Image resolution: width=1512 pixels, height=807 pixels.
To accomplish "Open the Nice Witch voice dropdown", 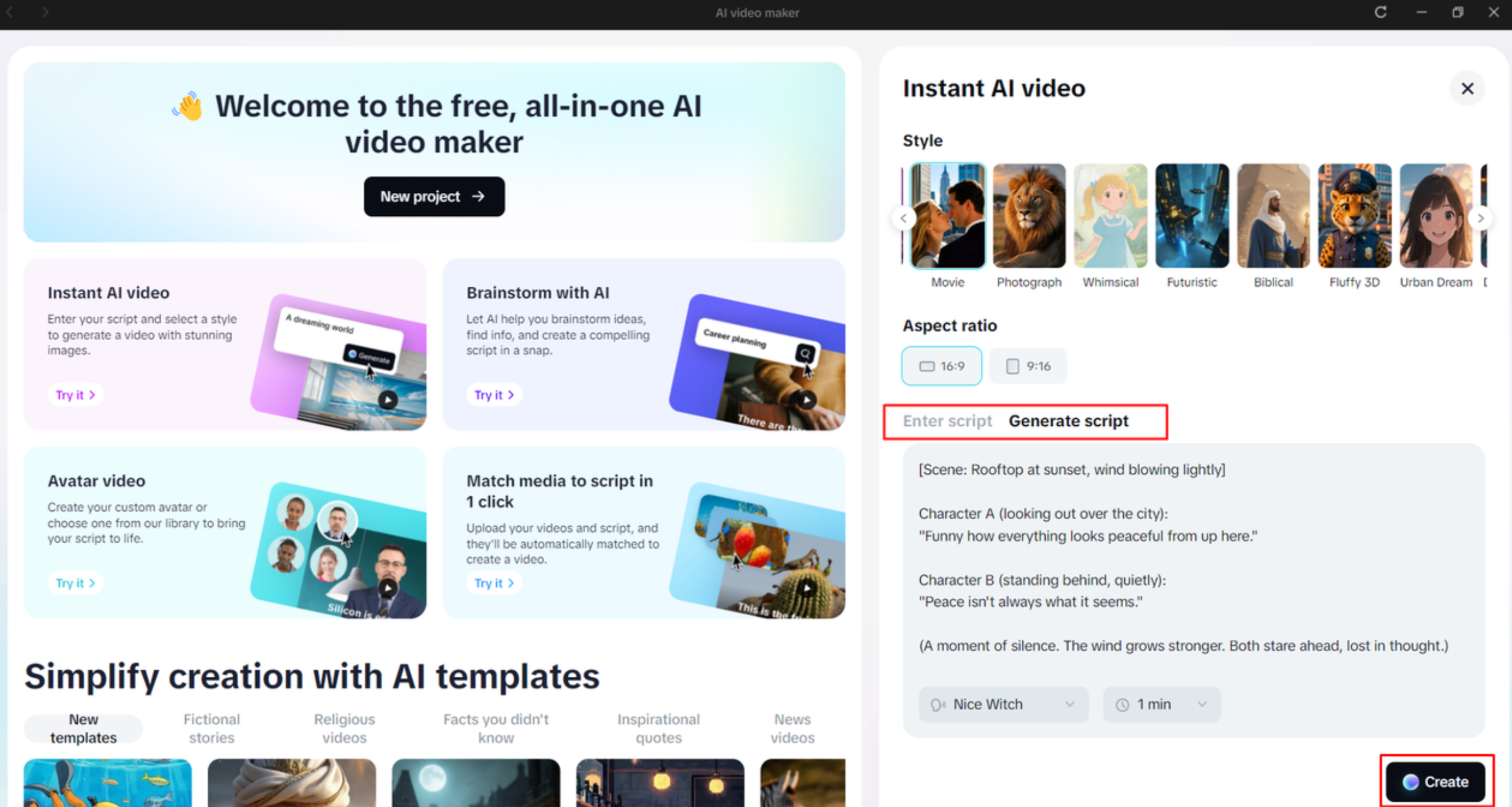I will (x=1002, y=704).
